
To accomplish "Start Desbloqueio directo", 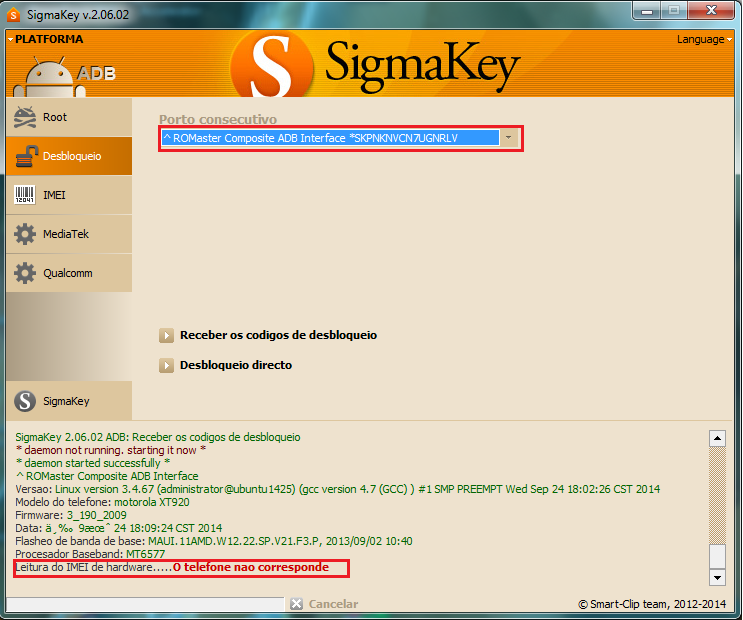I will click(x=236, y=365).
